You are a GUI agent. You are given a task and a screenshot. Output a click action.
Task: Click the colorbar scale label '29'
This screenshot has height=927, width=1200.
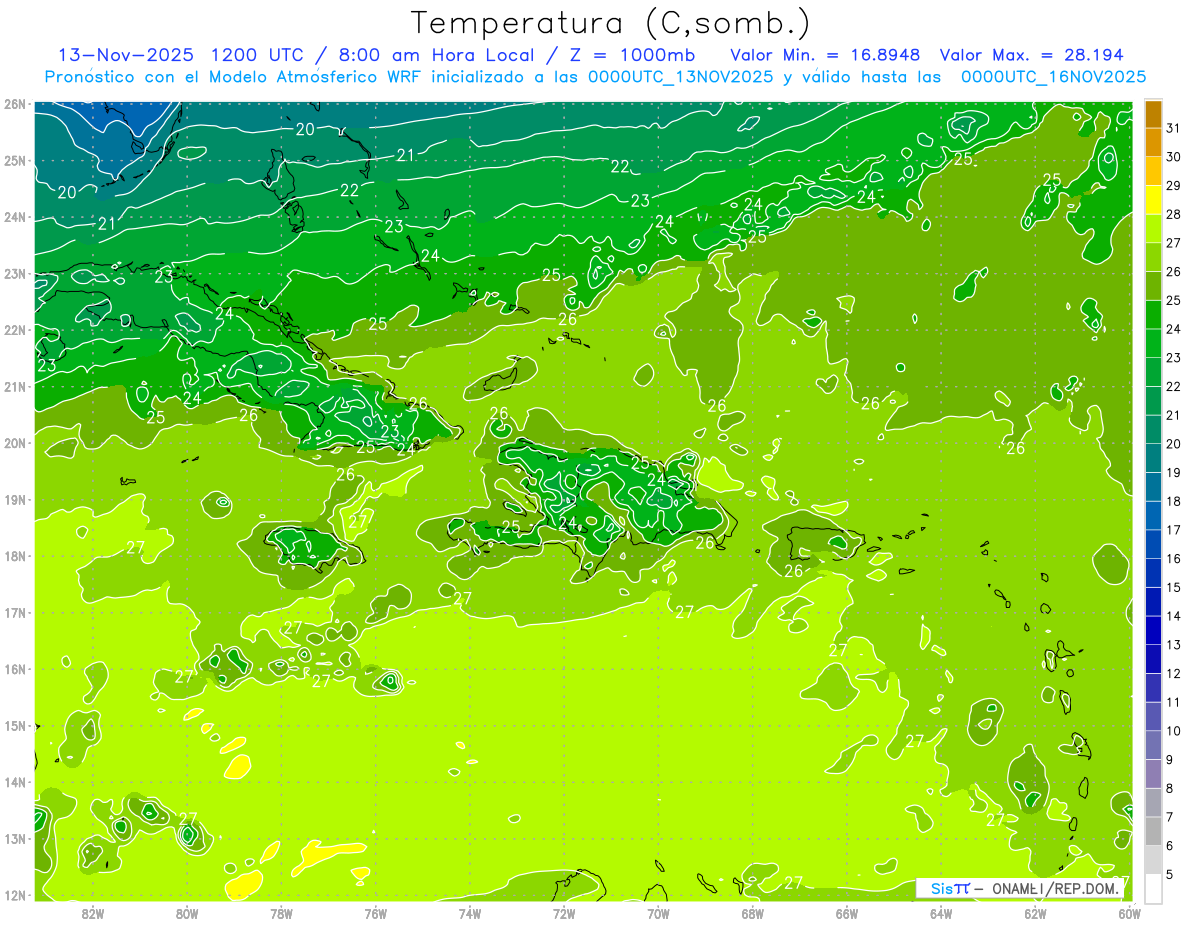pyautogui.click(x=1174, y=185)
